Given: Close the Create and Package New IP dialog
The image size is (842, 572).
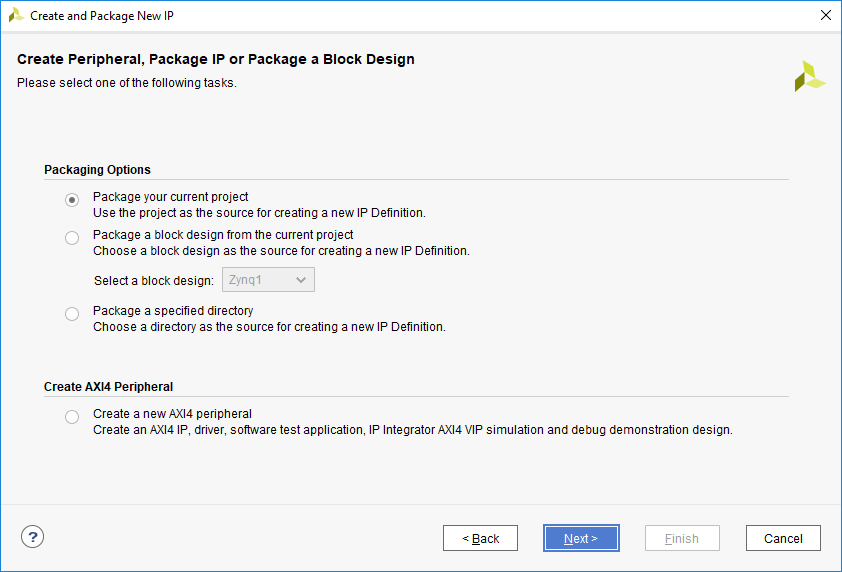Looking at the screenshot, I should (x=825, y=15).
